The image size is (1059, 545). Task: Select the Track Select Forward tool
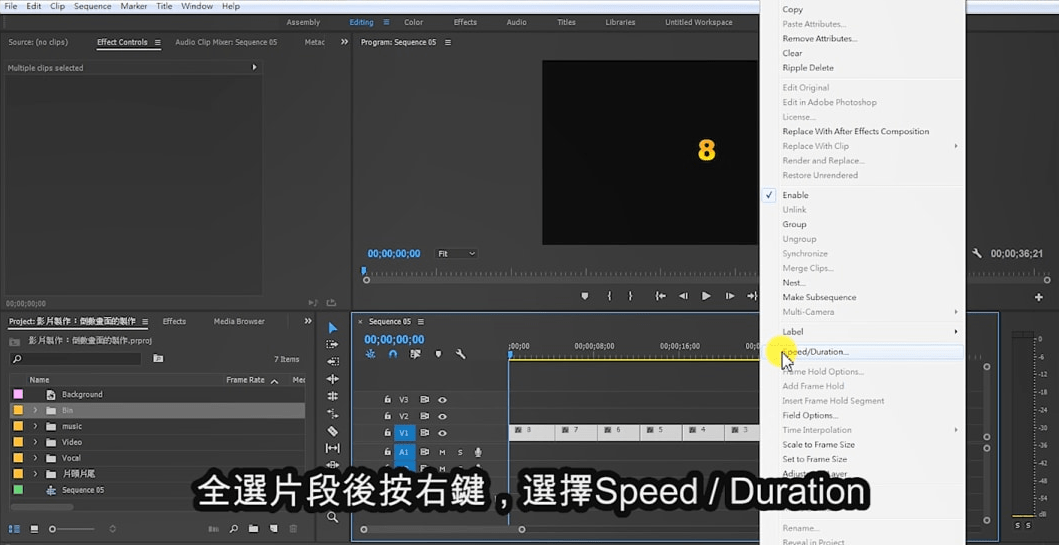[332, 344]
